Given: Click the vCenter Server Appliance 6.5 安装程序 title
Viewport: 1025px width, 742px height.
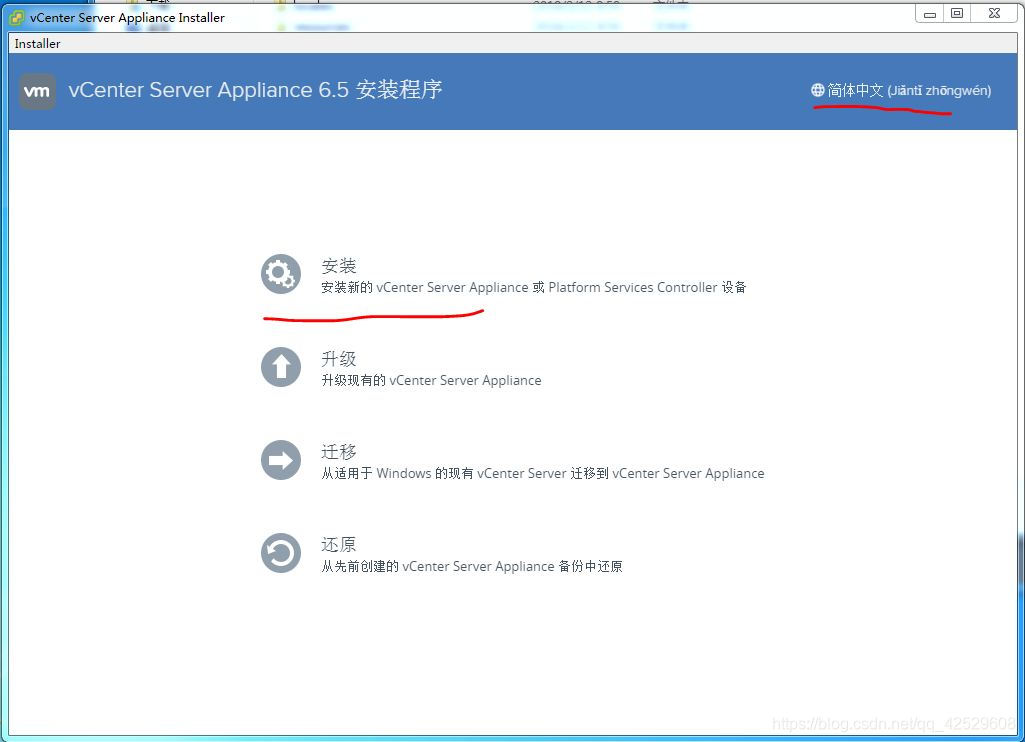Looking at the screenshot, I should pos(256,90).
